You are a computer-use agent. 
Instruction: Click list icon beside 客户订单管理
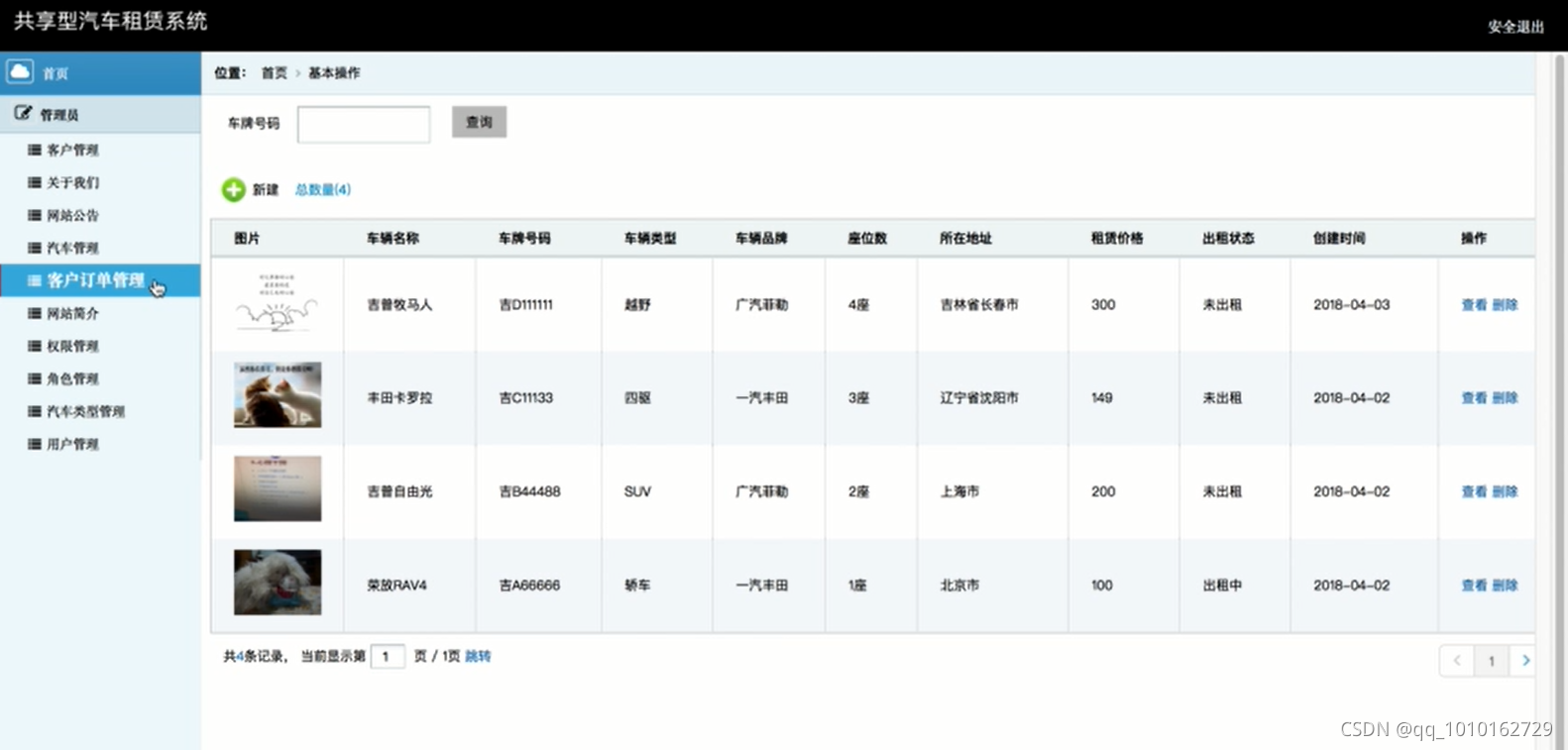tap(35, 280)
